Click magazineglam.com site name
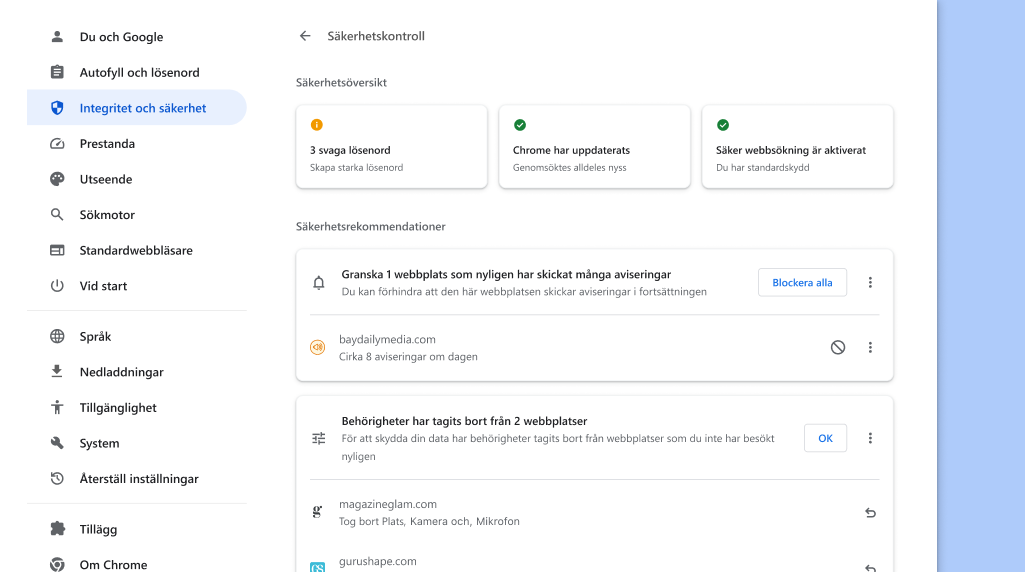The height and width of the screenshot is (572, 1025). pyautogui.click(x=388, y=504)
